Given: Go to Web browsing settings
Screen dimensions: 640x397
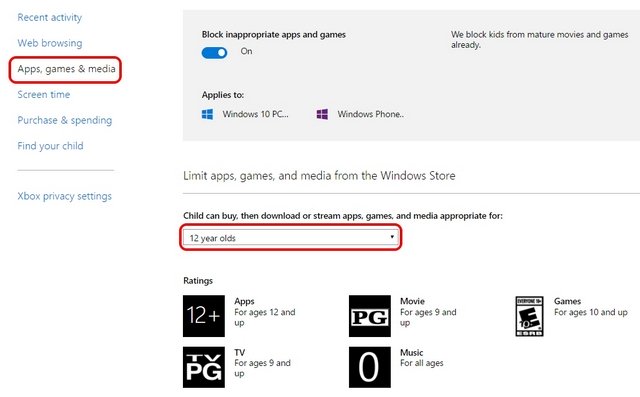Looking at the screenshot, I should point(50,43).
